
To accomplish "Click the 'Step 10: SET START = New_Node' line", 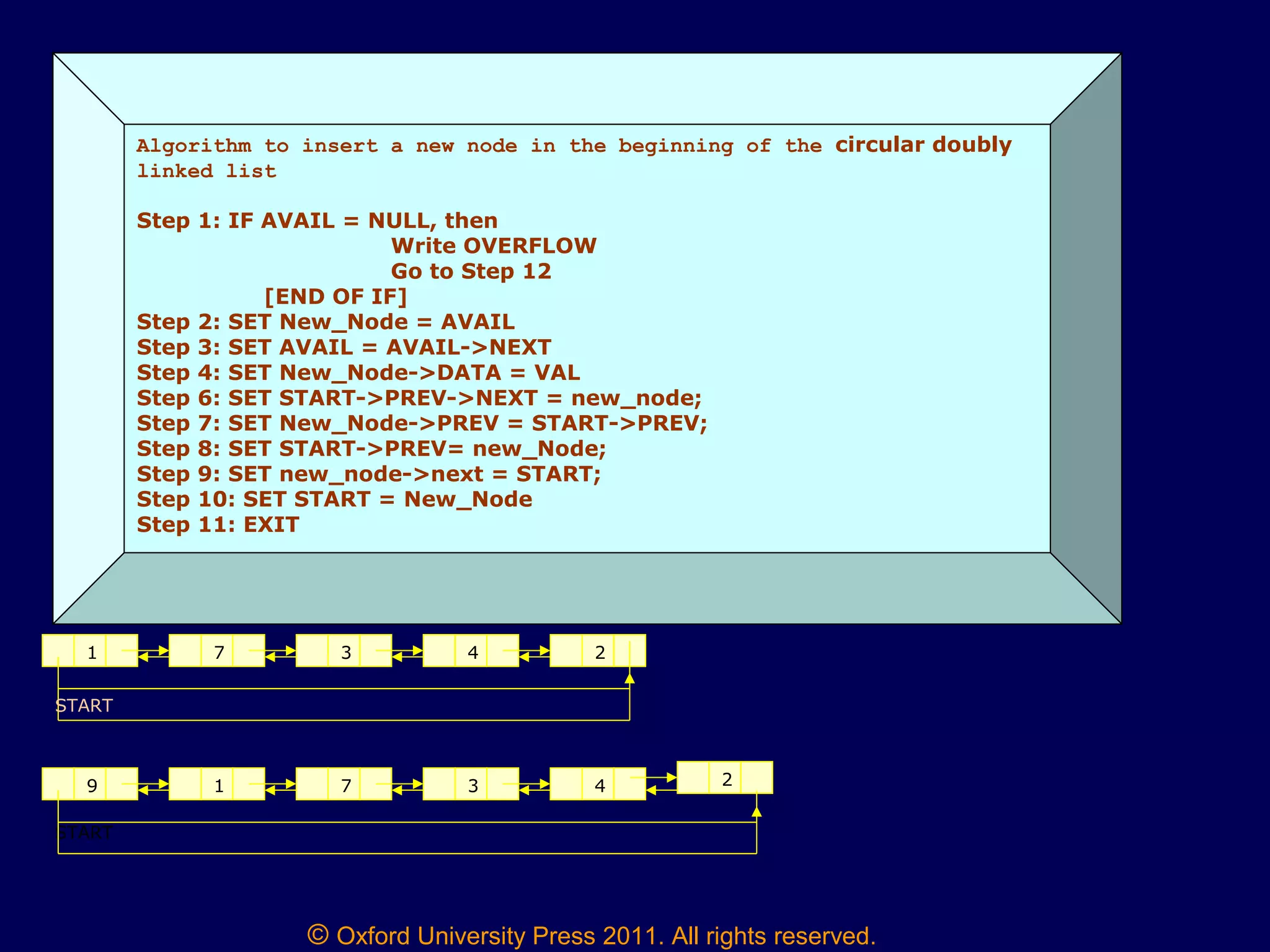I will [334, 499].
